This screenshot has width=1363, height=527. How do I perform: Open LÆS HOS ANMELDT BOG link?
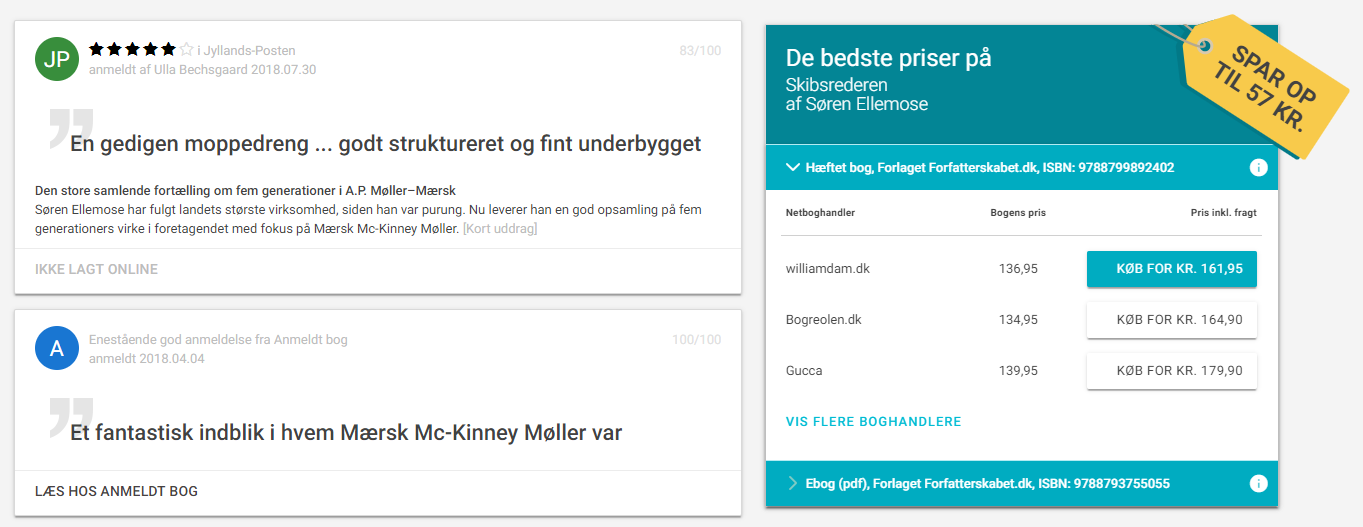[x=116, y=491]
